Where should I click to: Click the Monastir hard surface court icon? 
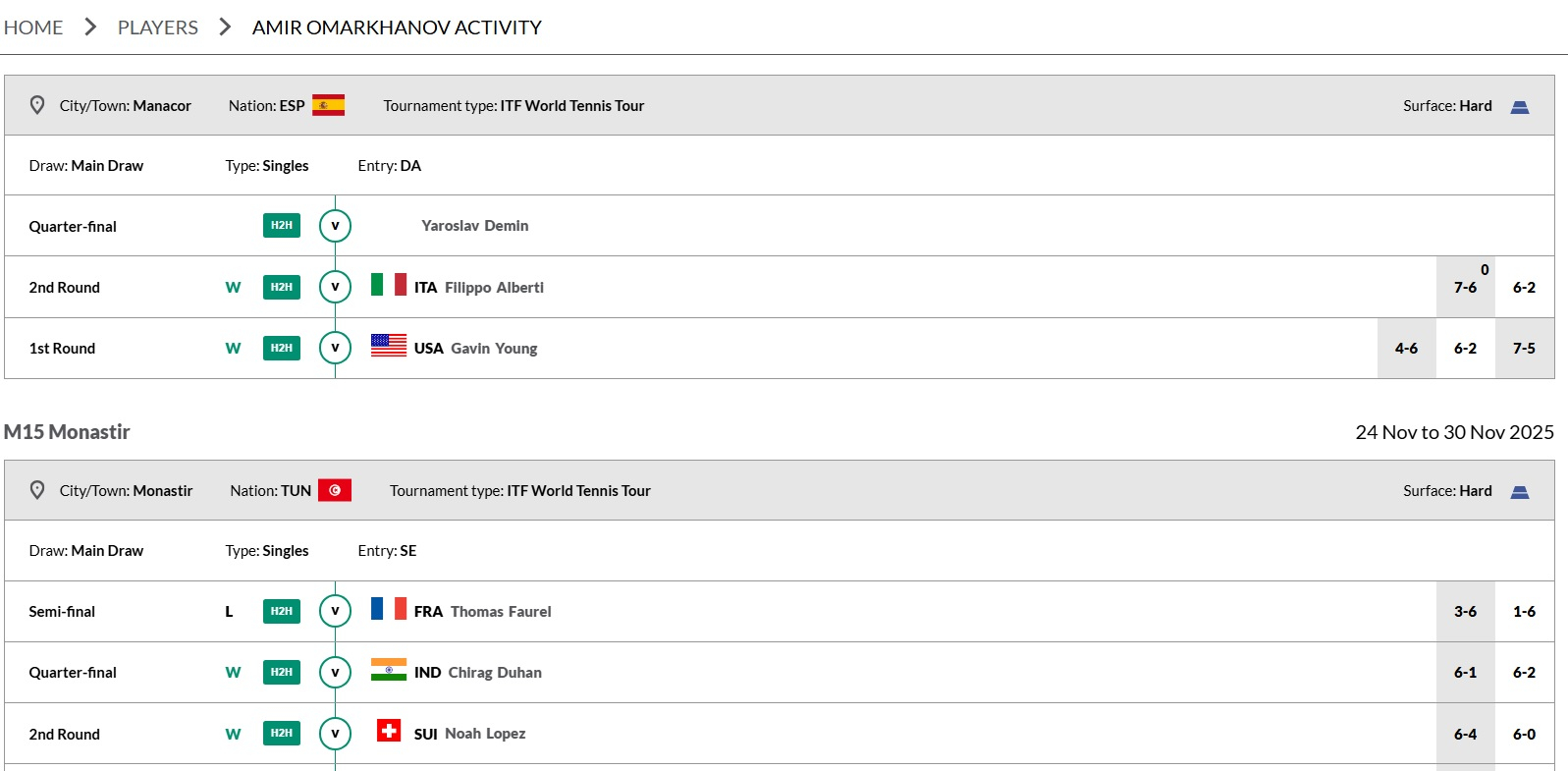click(1519, 491)
